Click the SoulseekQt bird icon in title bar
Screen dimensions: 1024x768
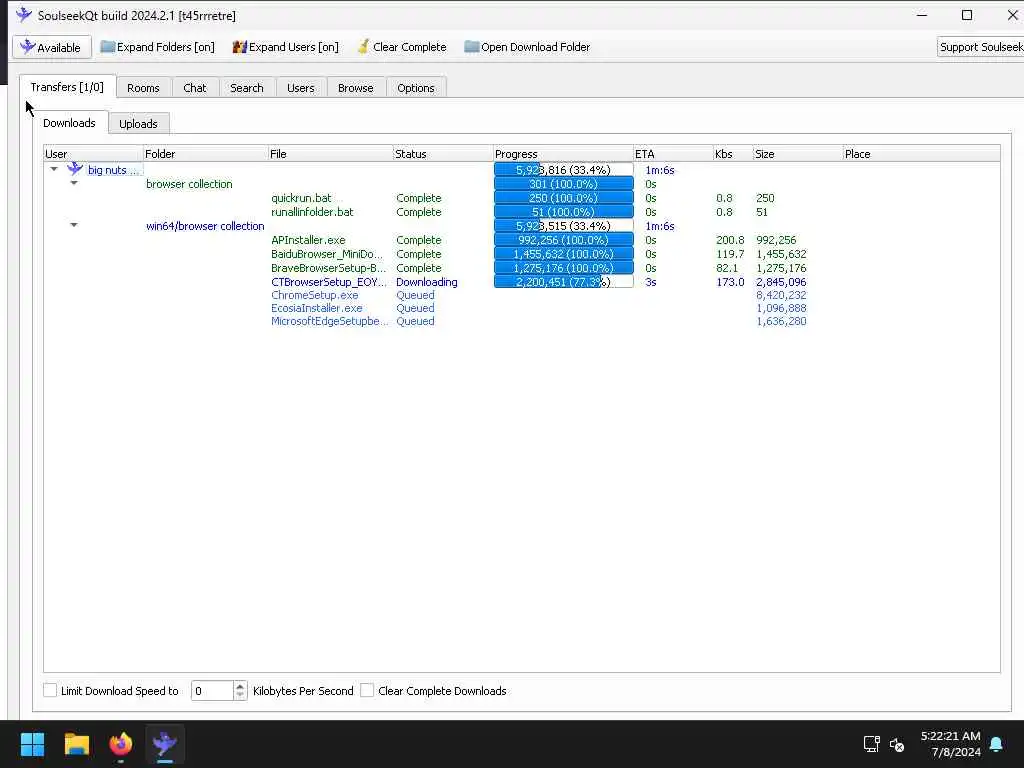24,14
